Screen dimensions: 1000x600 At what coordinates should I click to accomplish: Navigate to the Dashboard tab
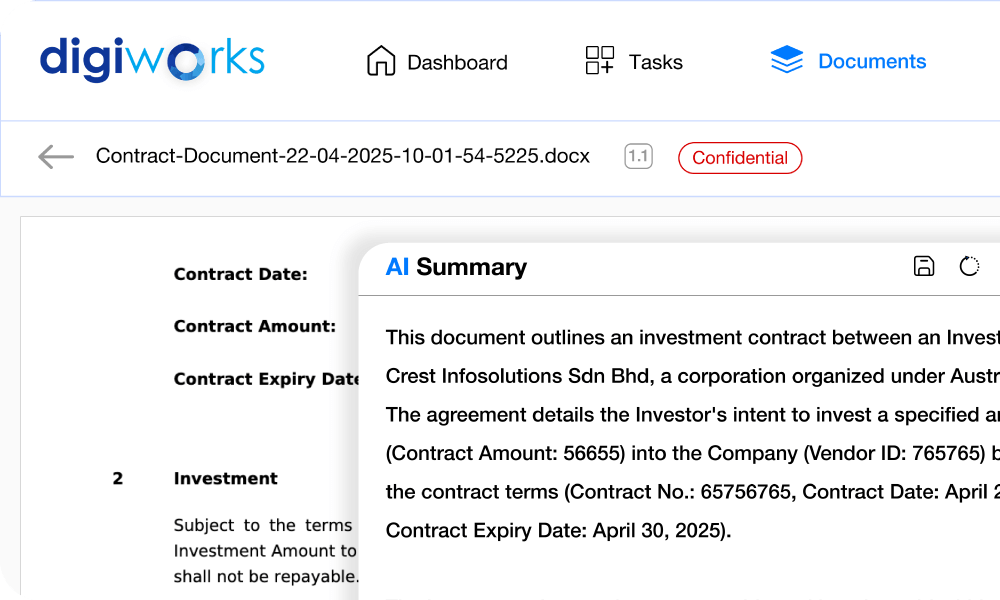[x=455, y=62]
